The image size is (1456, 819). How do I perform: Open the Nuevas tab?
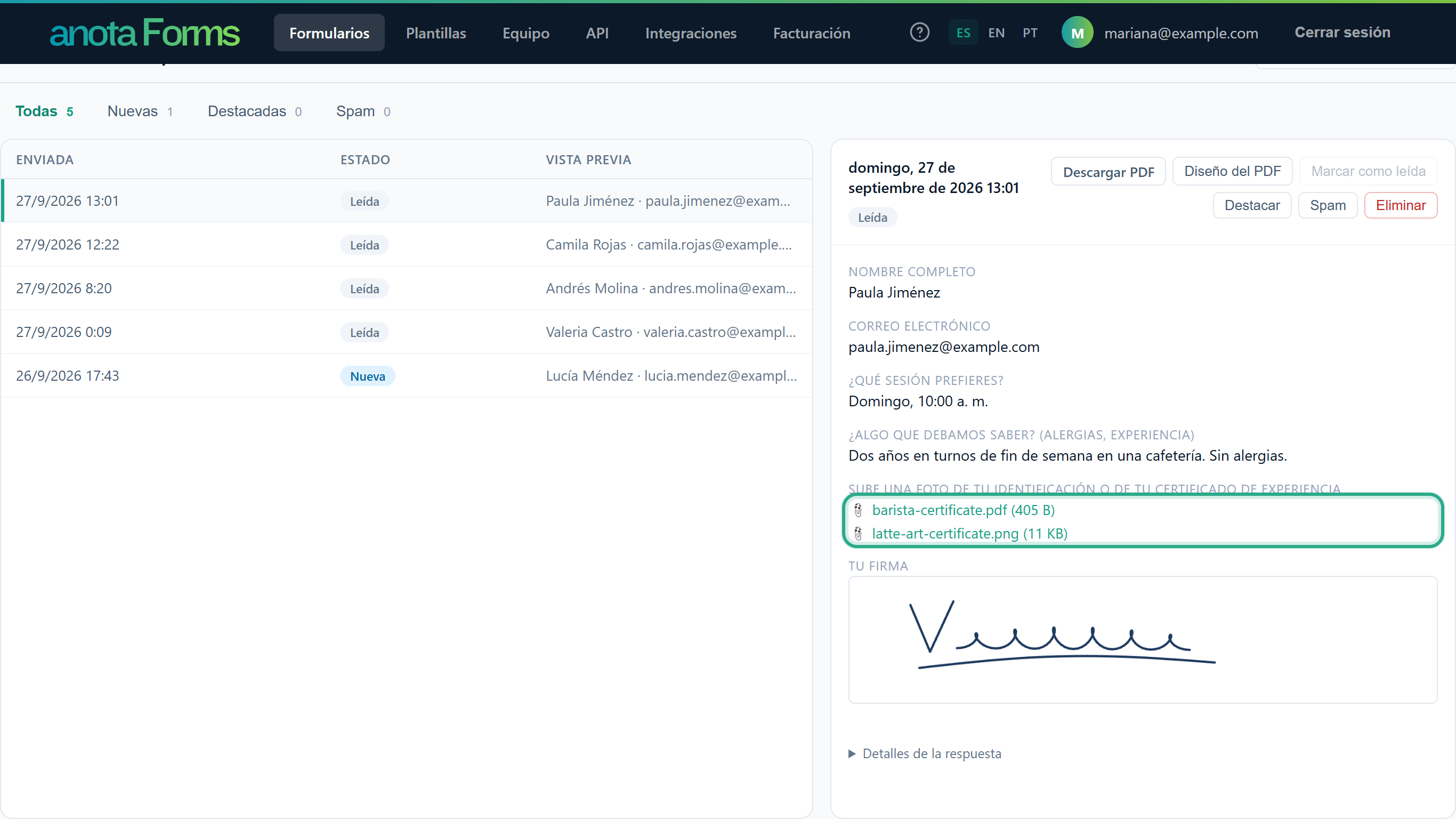click(x=140, y=111)
